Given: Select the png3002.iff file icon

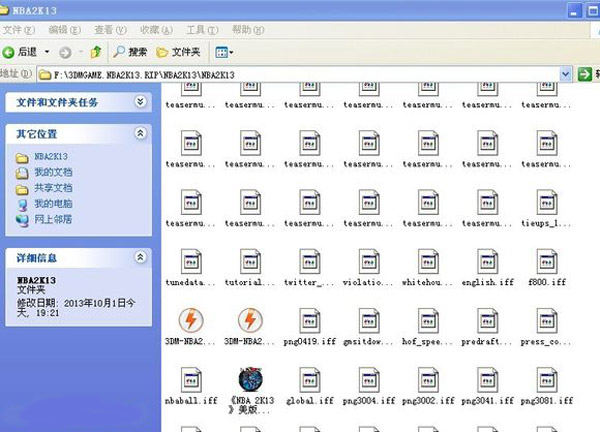Looking at the screenshot, I should [x=428, y=380].
